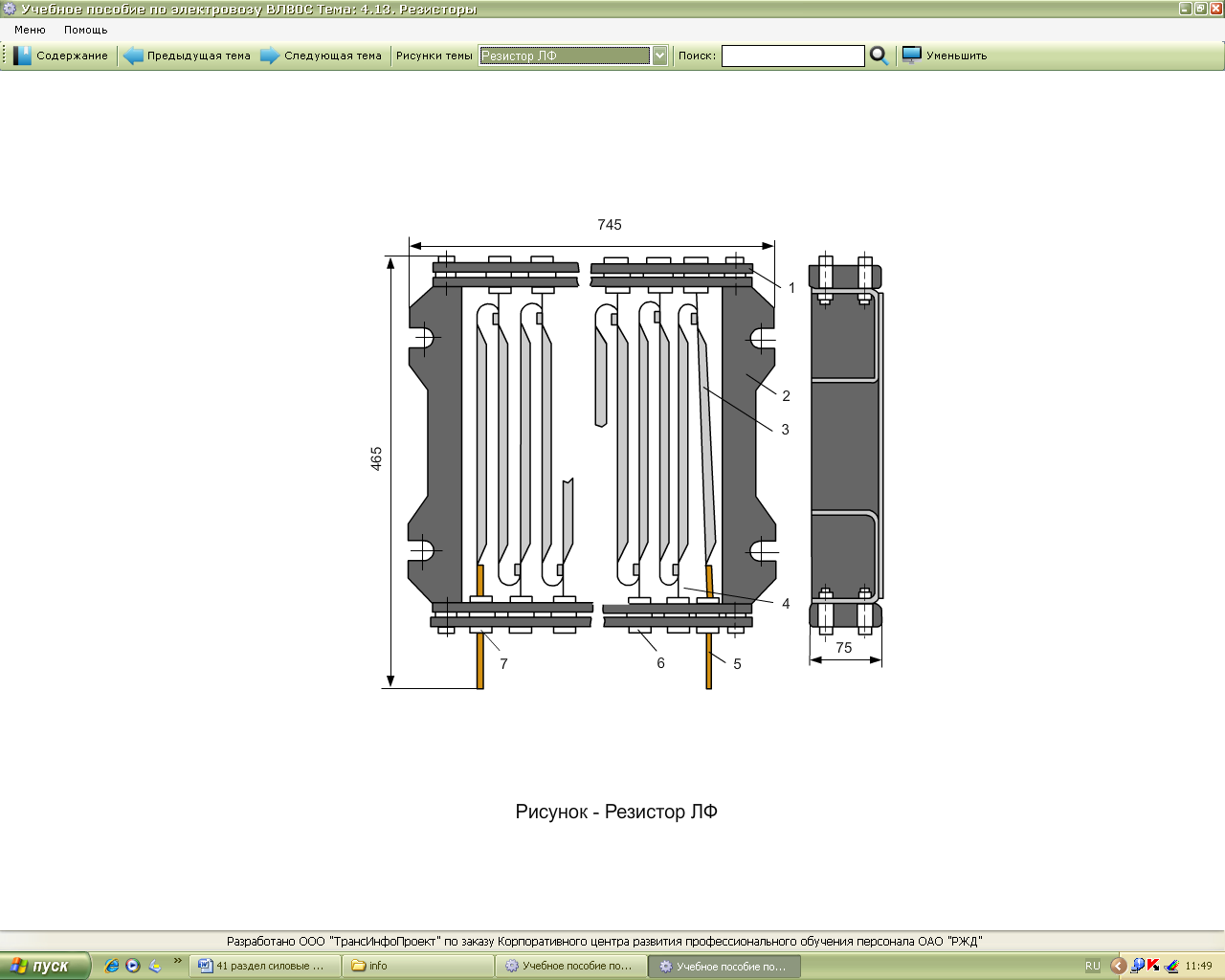Launch media player from quick launch

click(133, 966)
